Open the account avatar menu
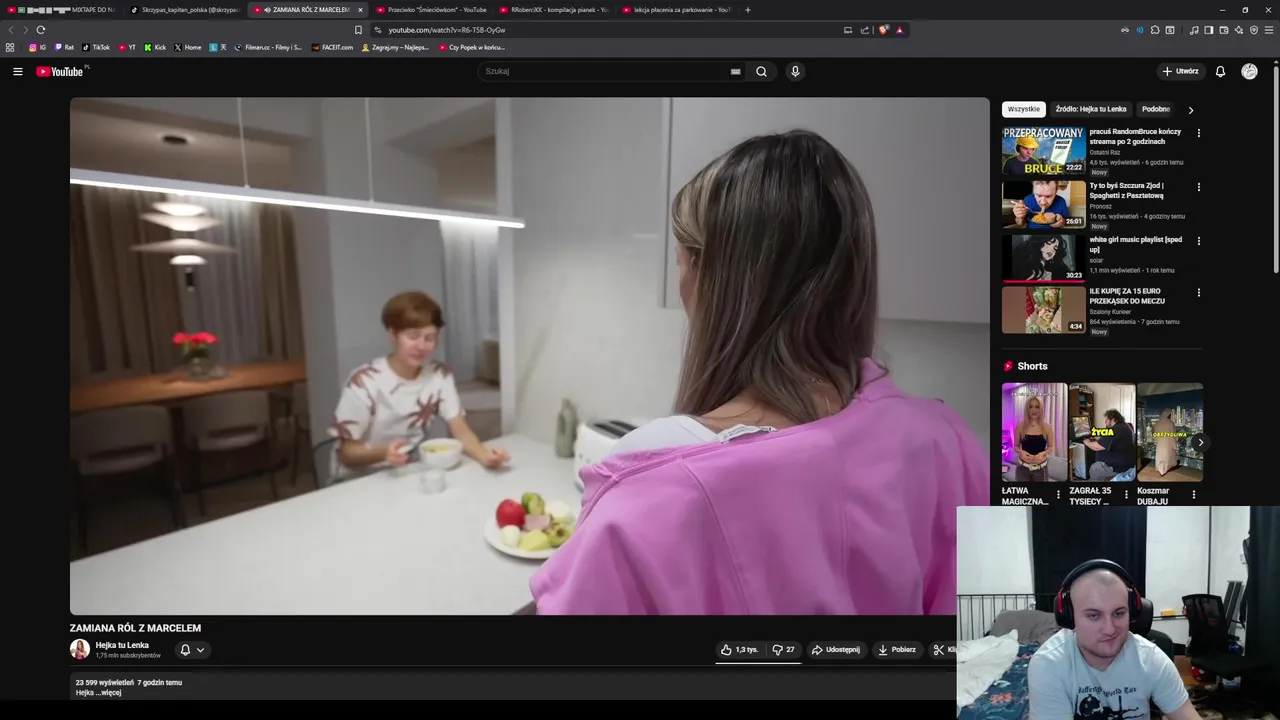The height and width of the screenshot is (720, 1280). (1249, 71)
